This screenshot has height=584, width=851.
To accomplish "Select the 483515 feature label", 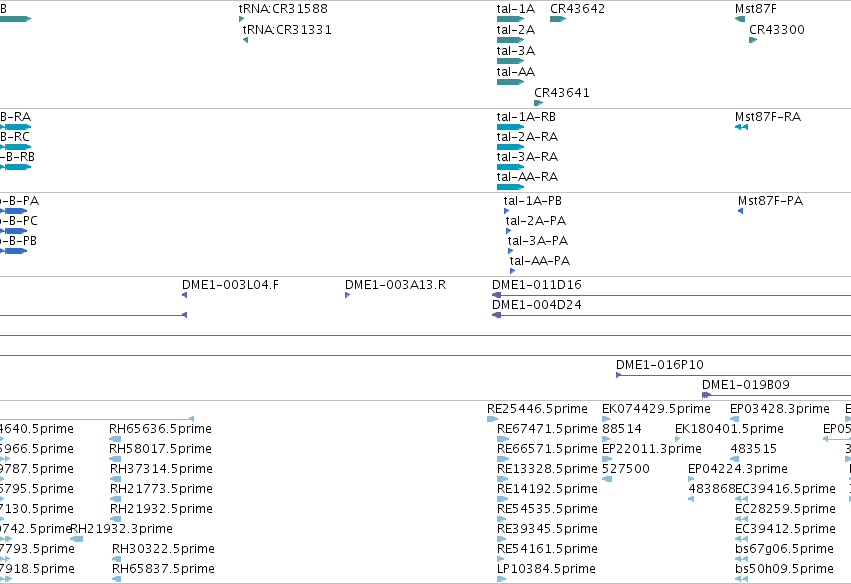I will 753,449.
